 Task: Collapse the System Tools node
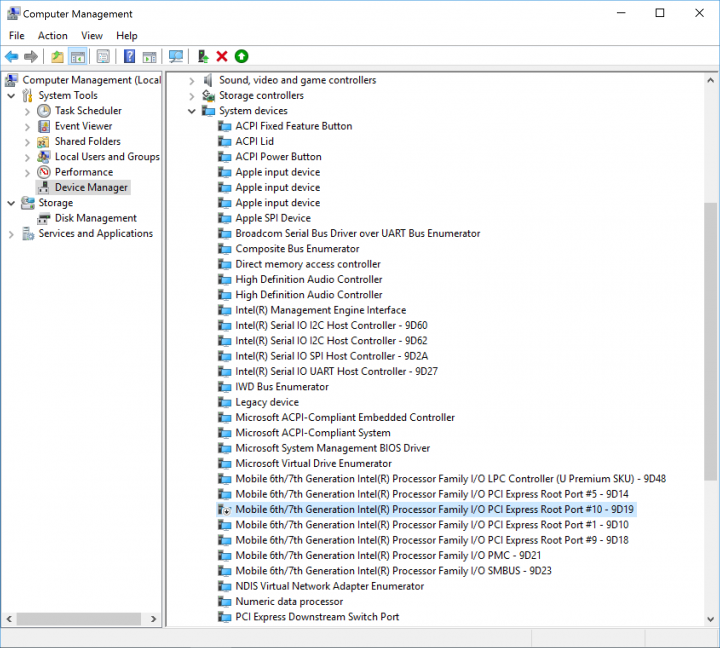(11, 96)
